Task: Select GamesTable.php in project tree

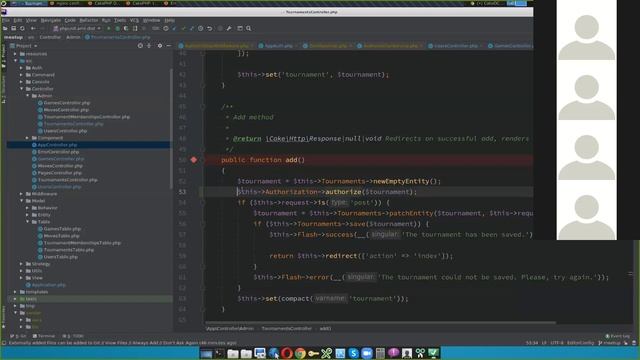Action: 62,229
